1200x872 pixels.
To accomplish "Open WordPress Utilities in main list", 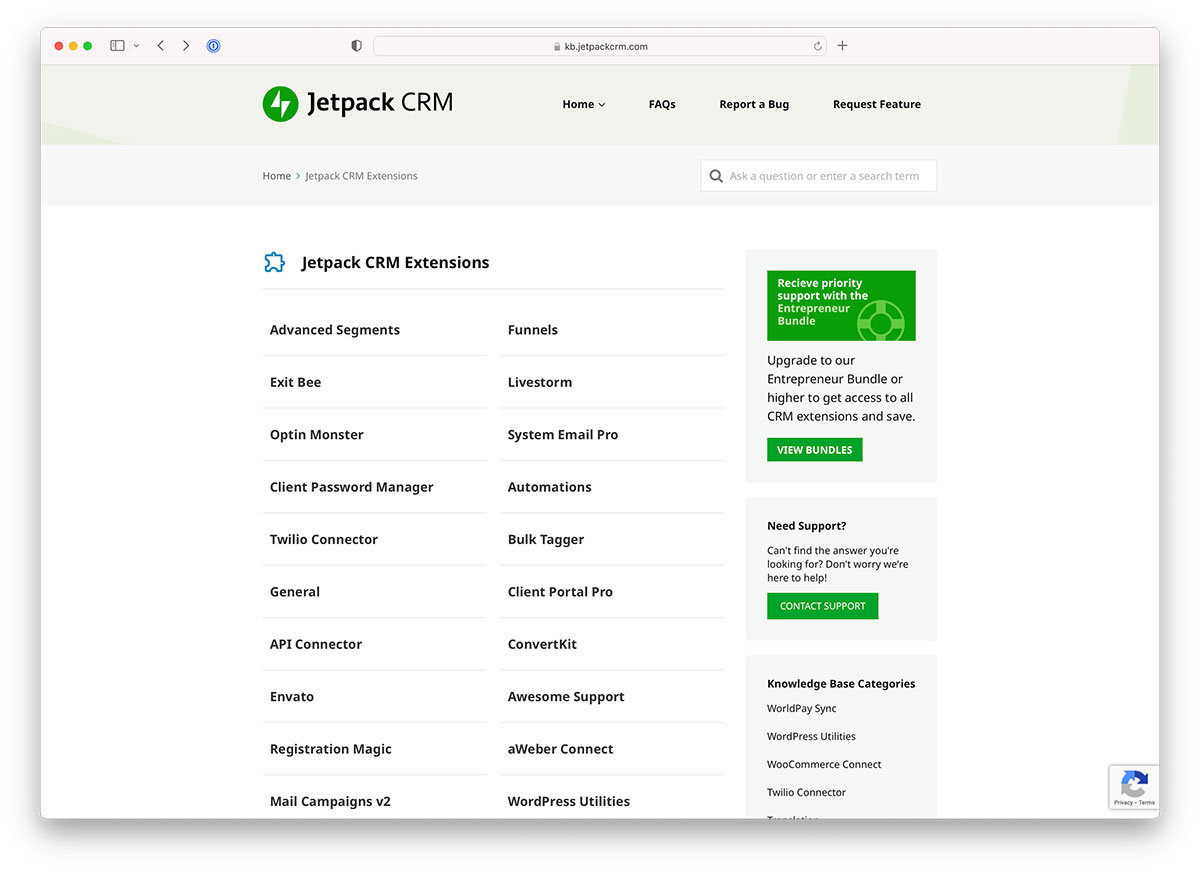I will click(569, 801).
